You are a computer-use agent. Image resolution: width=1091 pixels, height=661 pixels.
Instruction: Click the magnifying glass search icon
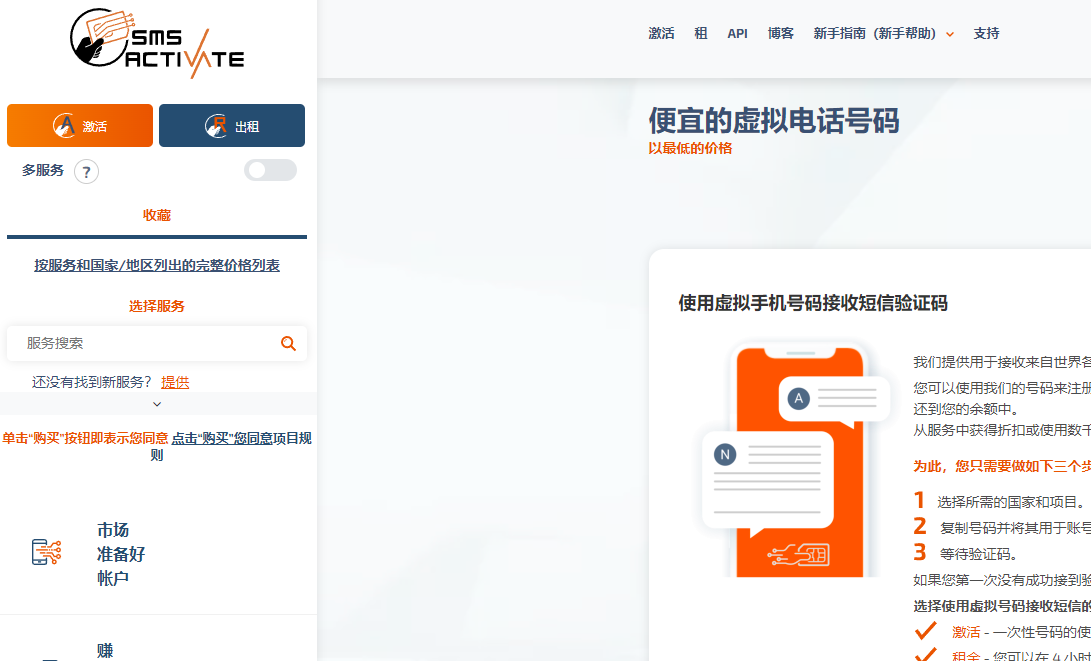point(288,343)
